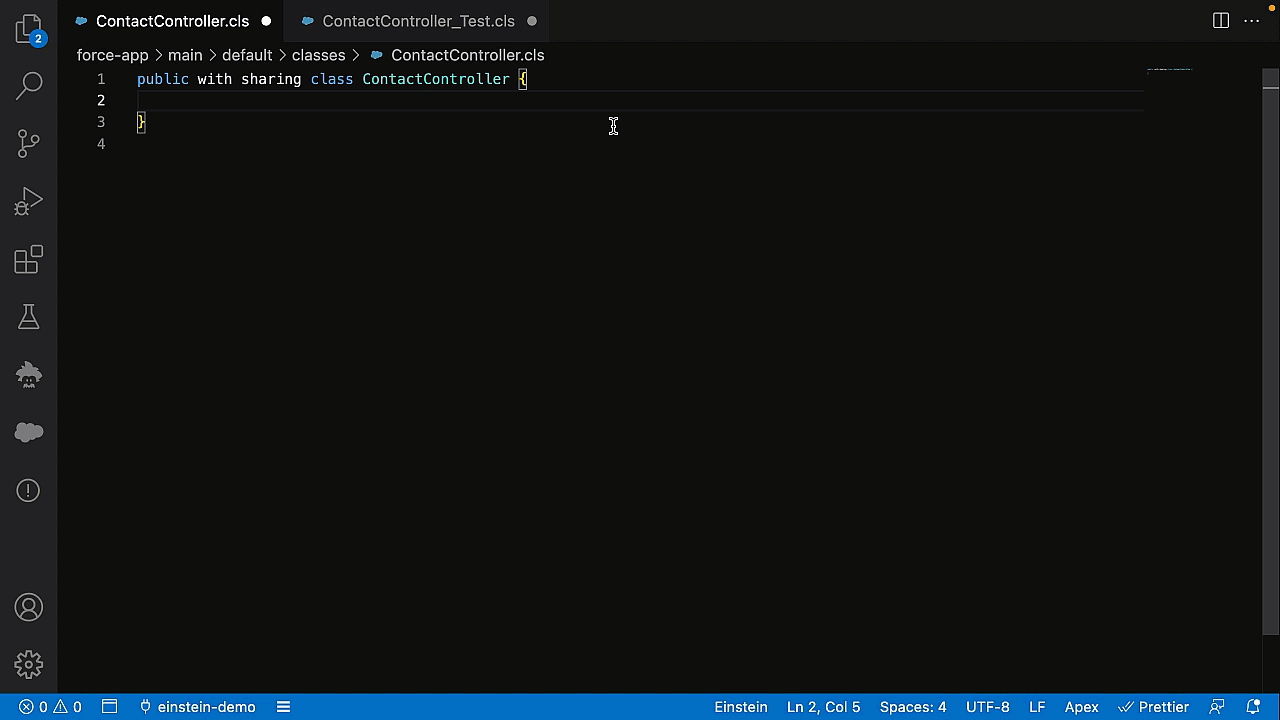Image resolution: width=1280 pixels, height=720 pixels.
Task: Close the unsaved ContactController_Test.cls tab via its dot
Action: pyautogui.click(x=532, y=21)
